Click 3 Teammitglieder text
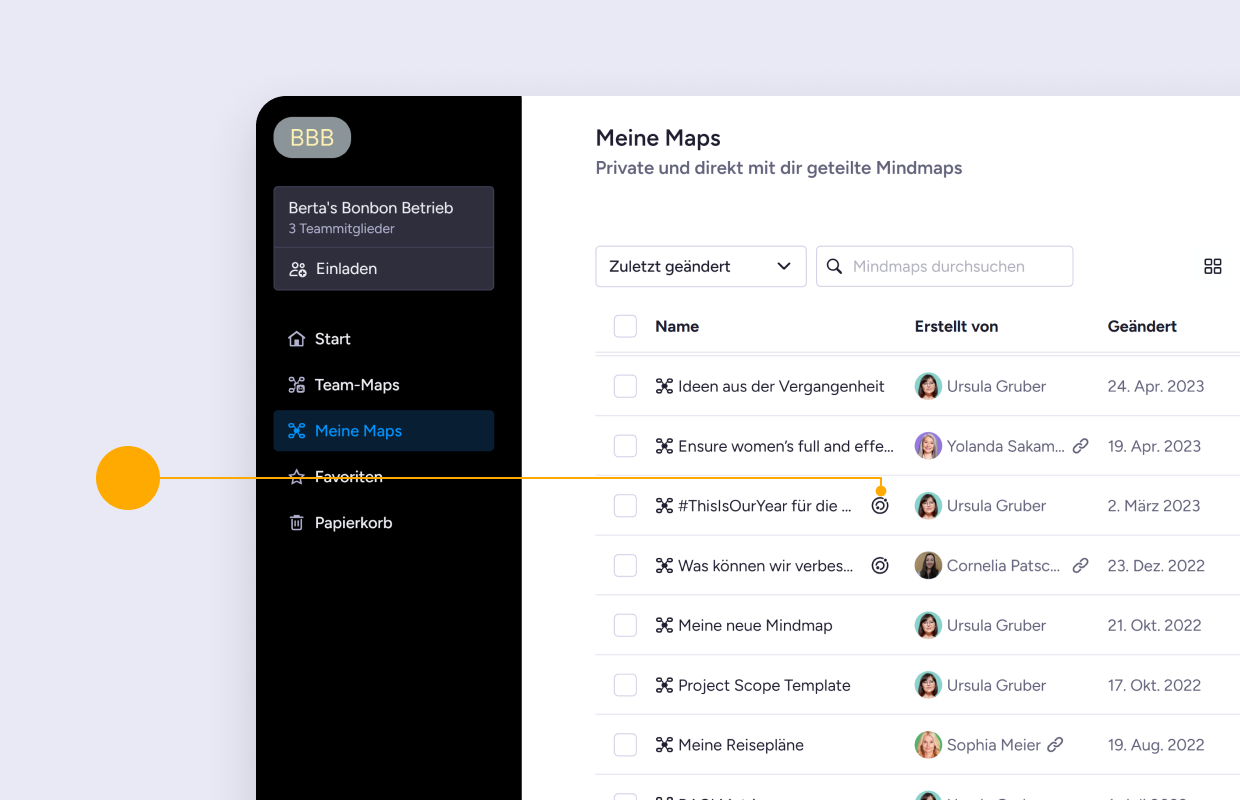The height and width of the screenshot is (800, 1240). 341,229
